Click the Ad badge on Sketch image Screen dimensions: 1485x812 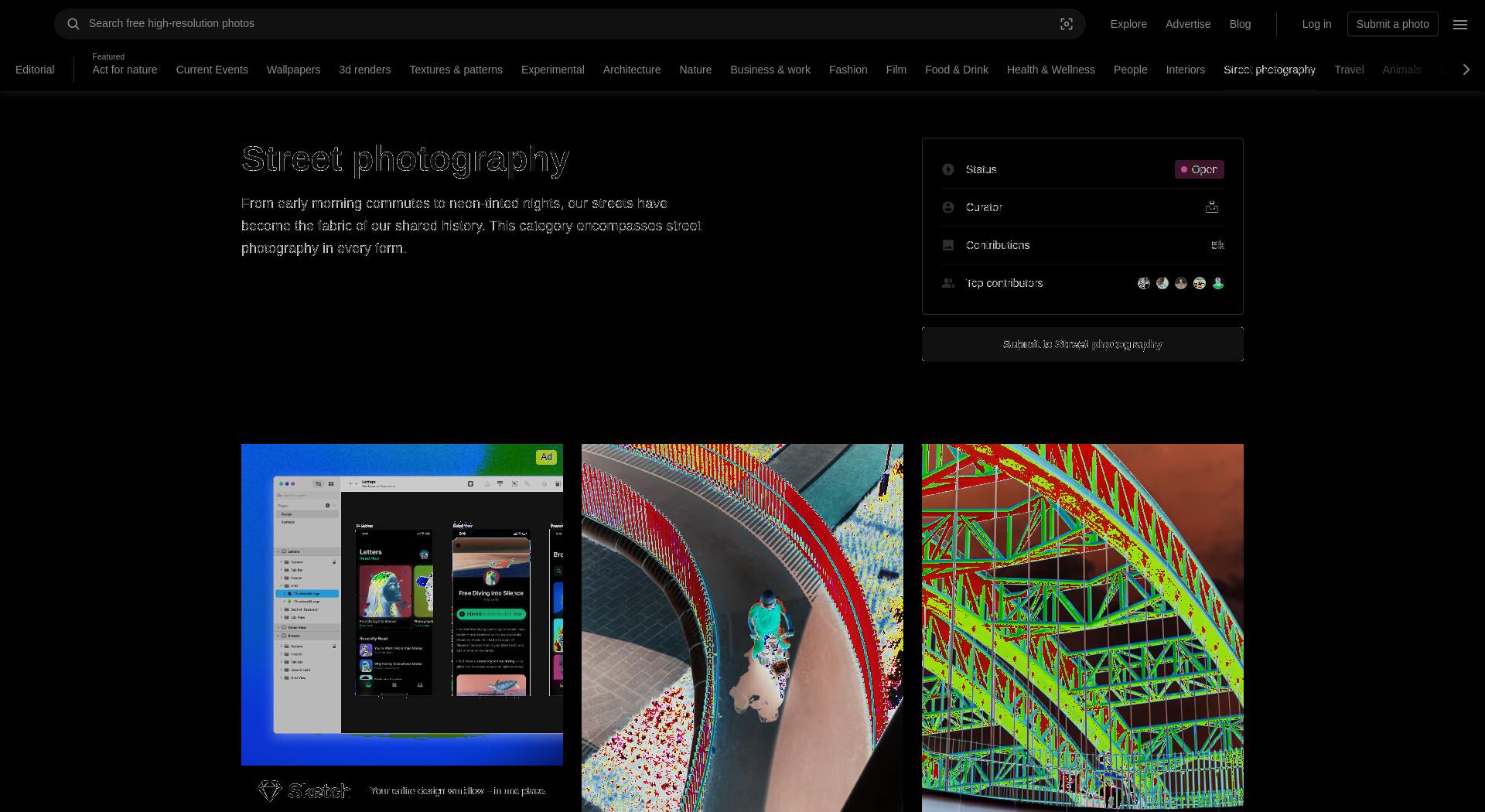tap(546, 457)
